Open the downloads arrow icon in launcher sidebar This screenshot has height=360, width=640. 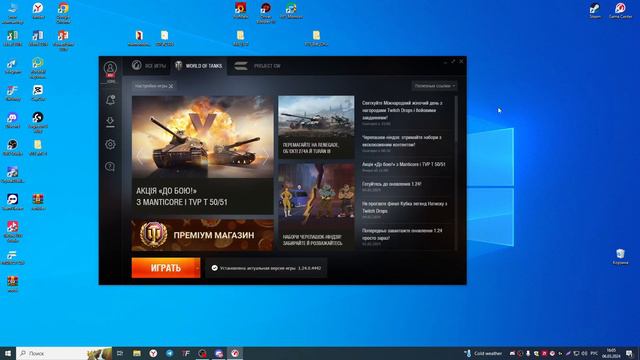110,122
